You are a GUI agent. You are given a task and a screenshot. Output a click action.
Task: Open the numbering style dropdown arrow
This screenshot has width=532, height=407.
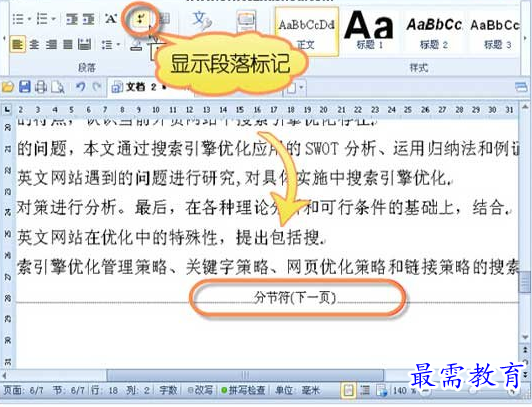(x=54, y=19)
